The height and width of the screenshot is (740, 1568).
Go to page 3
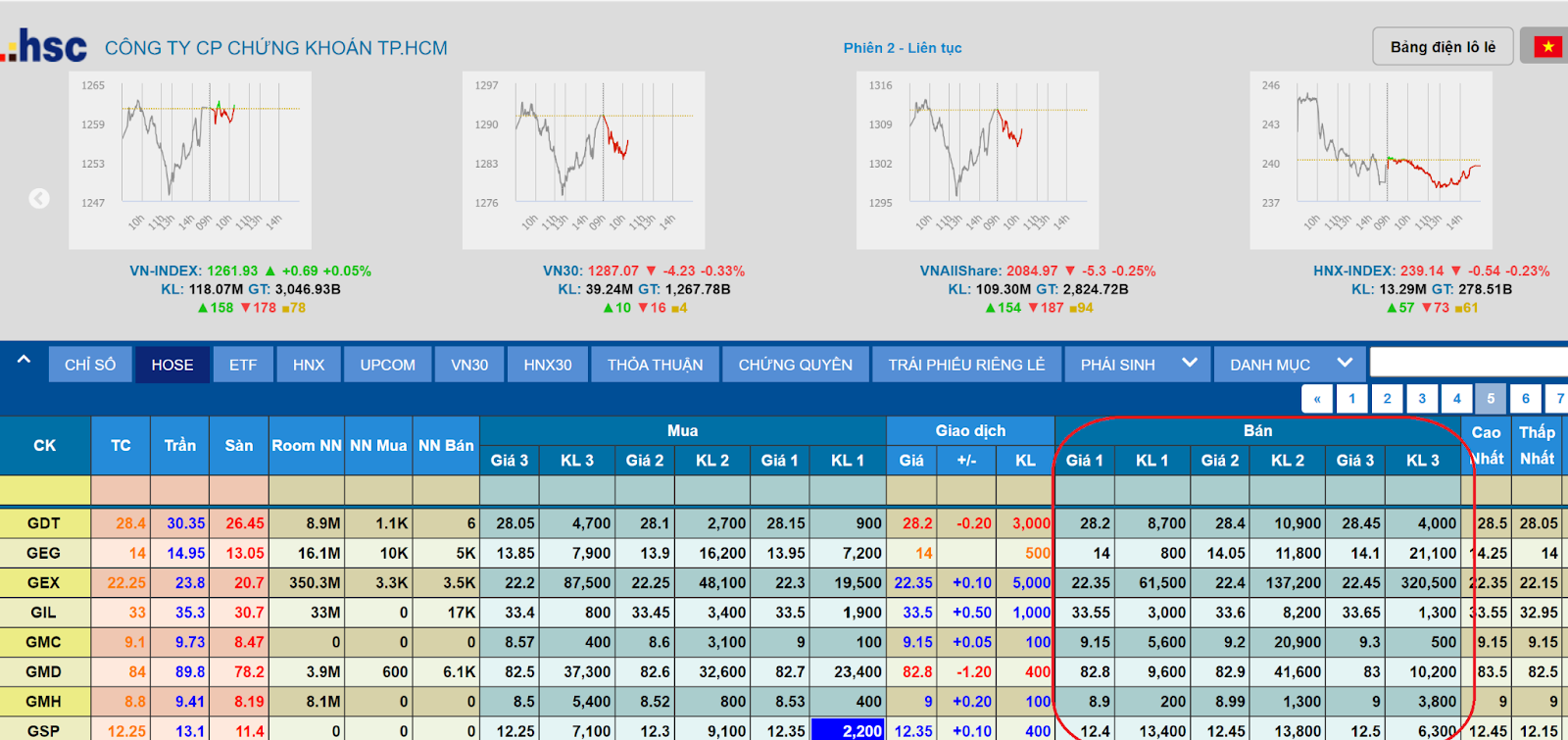pyautogui.click(x=1422, y=399)
